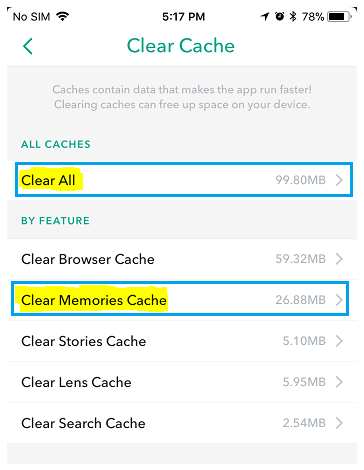Select Clear All caches option
This screenshot has height=470, width=364.
click(x=184, y=180)
